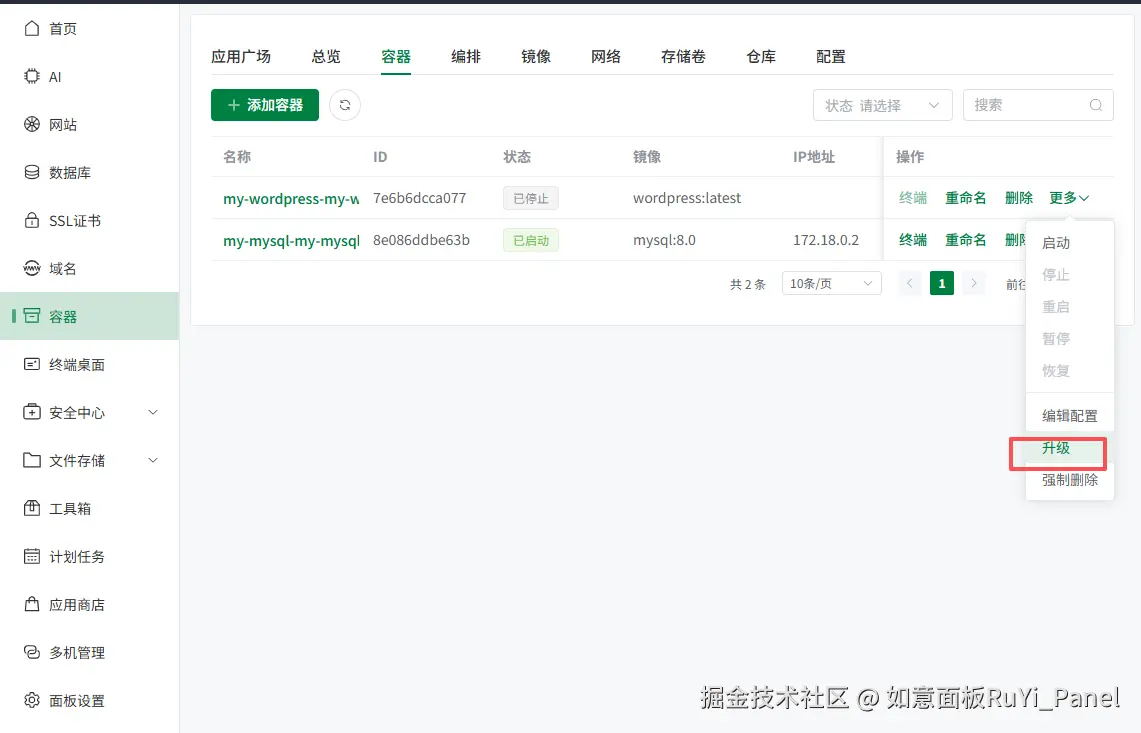
Task: Click 重命名 for the mysql container
Action: coord(966,239)
